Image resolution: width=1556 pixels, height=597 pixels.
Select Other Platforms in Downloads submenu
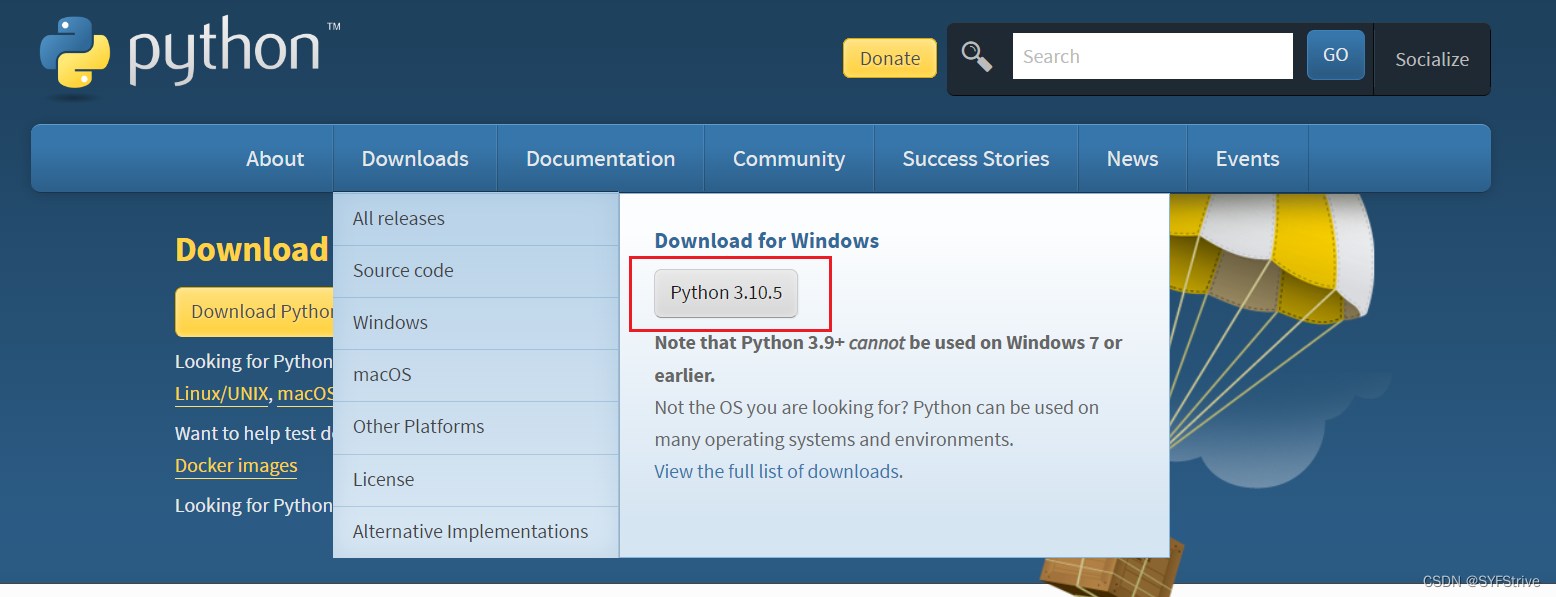click(x=476, y=427)
